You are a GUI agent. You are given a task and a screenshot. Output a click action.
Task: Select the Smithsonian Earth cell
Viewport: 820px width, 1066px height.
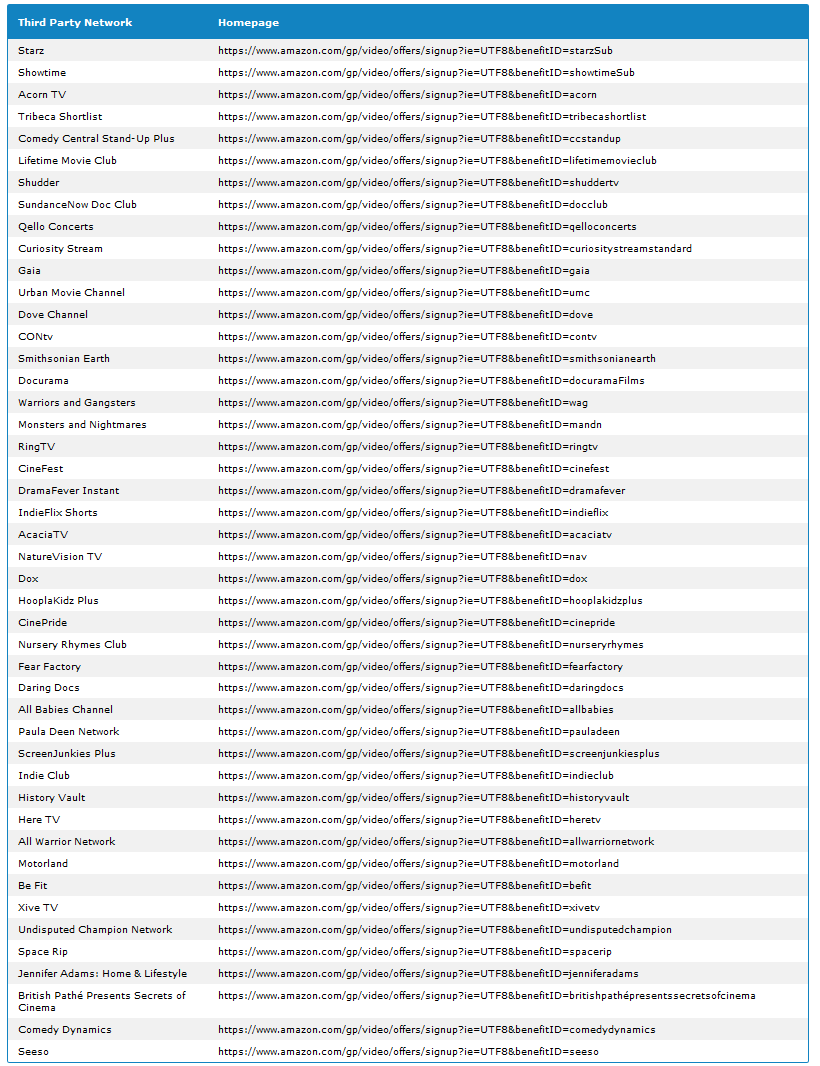tap(64, 358)
